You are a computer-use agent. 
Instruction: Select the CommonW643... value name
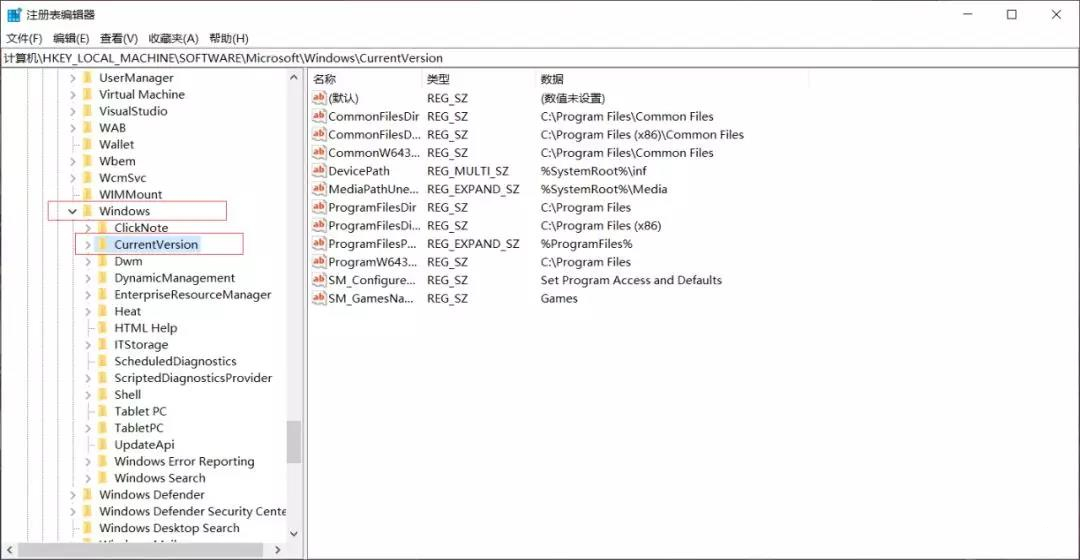(x=373, y=152)
